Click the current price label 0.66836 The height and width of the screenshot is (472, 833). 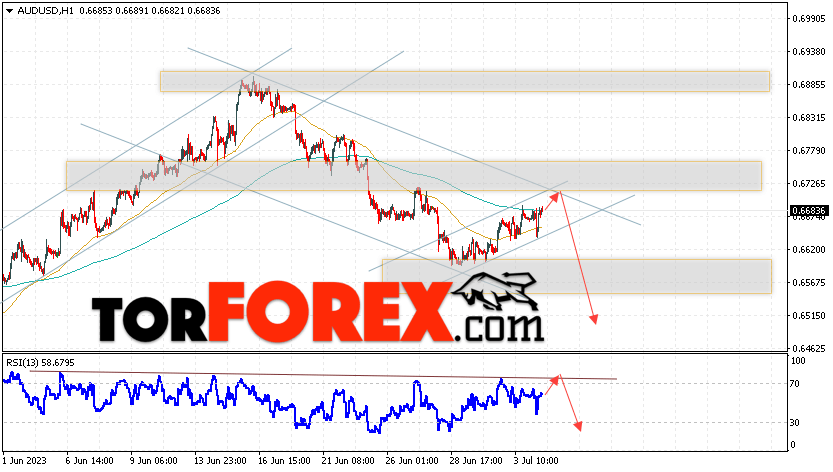(809, 211)
